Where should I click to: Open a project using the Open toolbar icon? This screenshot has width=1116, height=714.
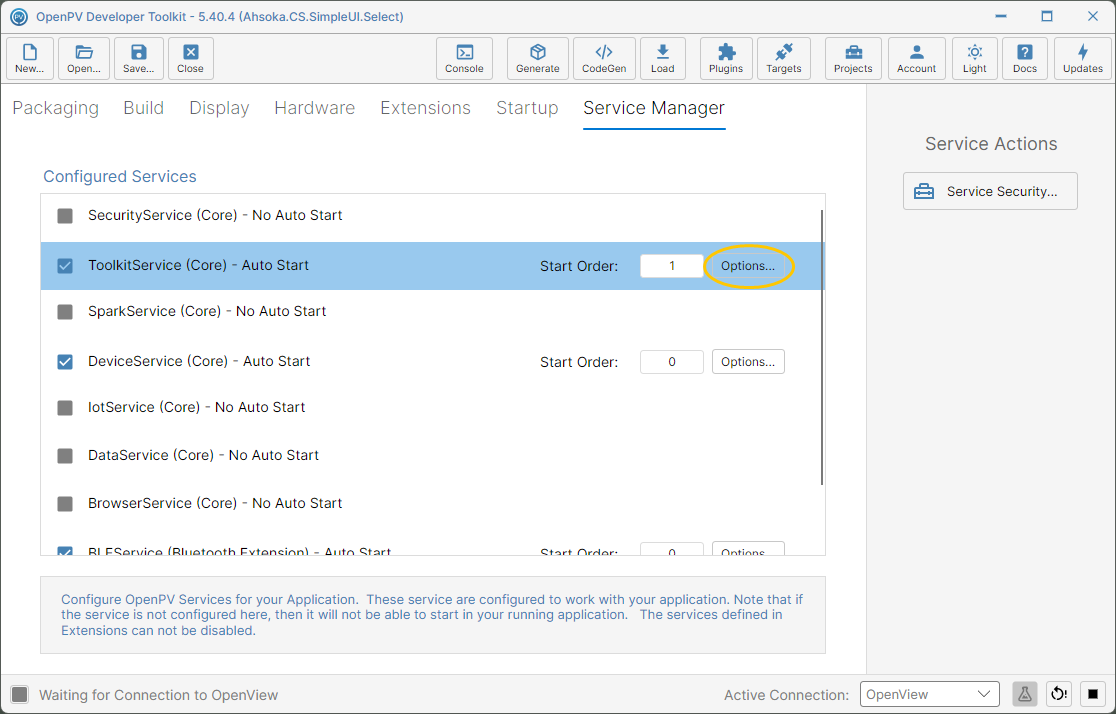click(x=84, y=58)
